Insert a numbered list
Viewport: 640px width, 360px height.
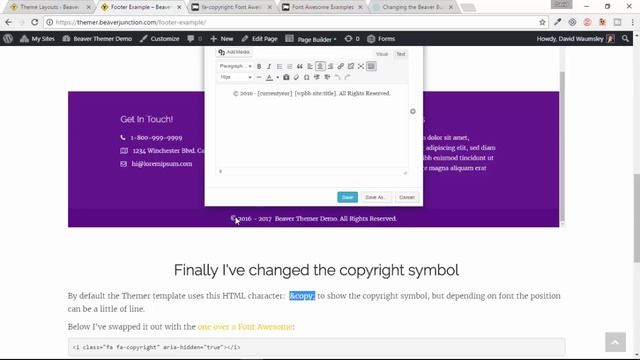[289, 66]
